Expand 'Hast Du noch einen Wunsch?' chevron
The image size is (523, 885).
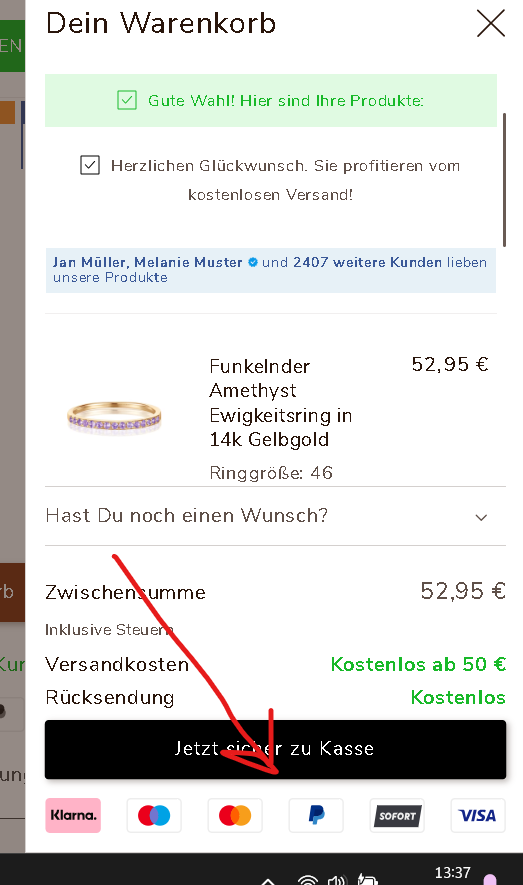481,517
